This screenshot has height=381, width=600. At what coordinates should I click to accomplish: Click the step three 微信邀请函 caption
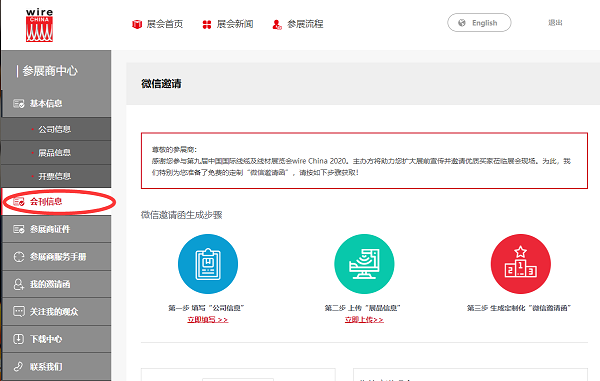point(519,308)
